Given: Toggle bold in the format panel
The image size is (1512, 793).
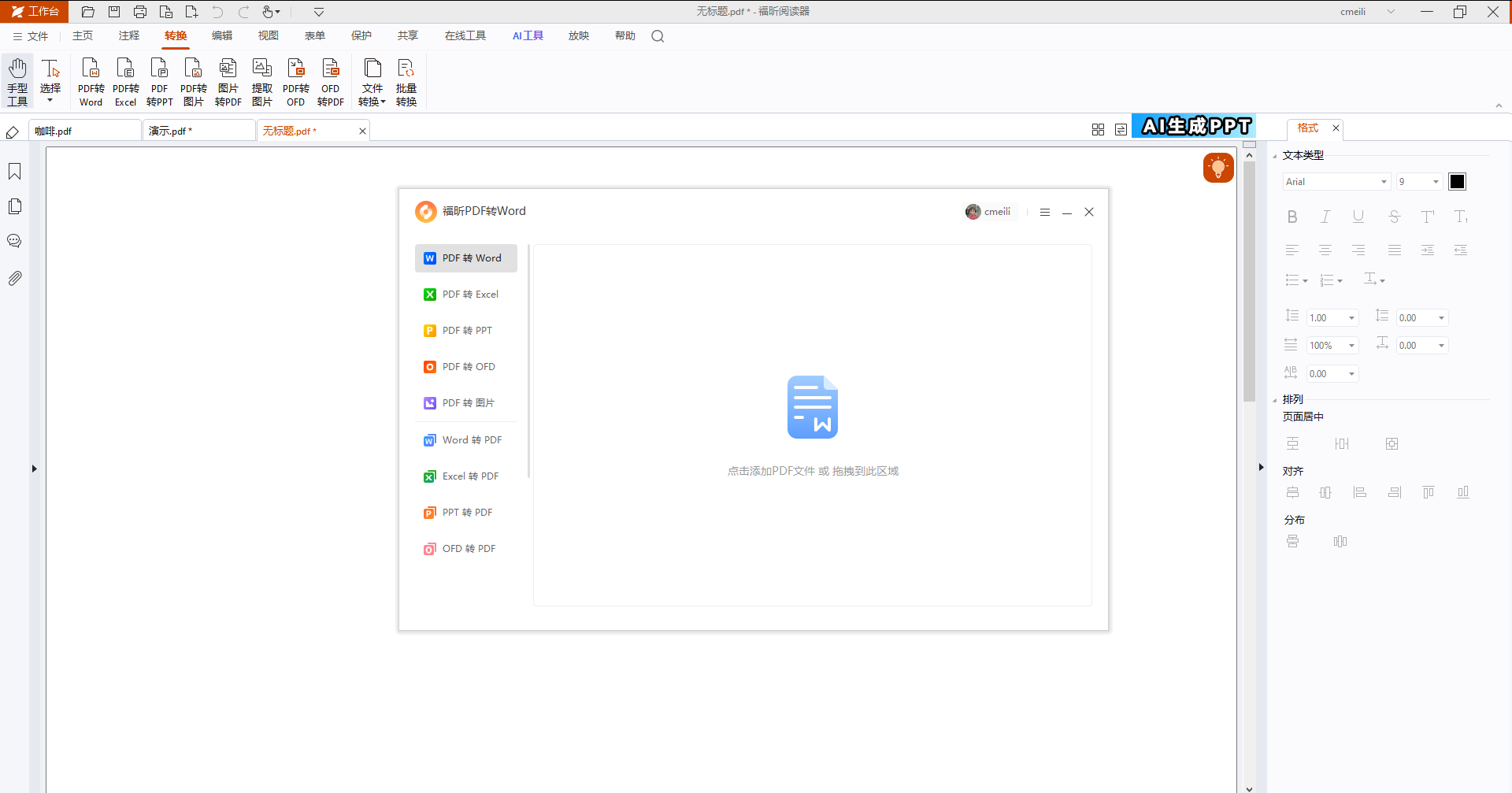Looking at the screenshot, I should (1292, 217).
